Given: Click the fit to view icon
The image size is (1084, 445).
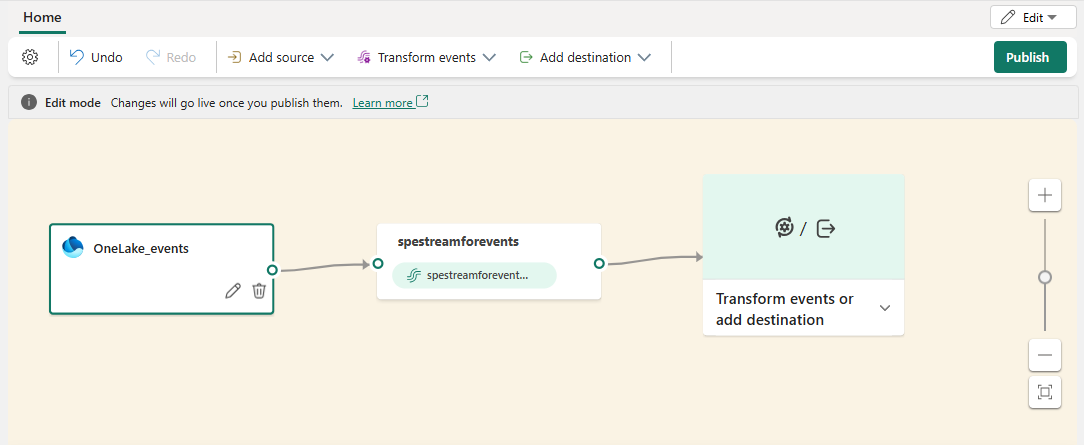Looking at the screenshot, I should [x=1045, y=392].
